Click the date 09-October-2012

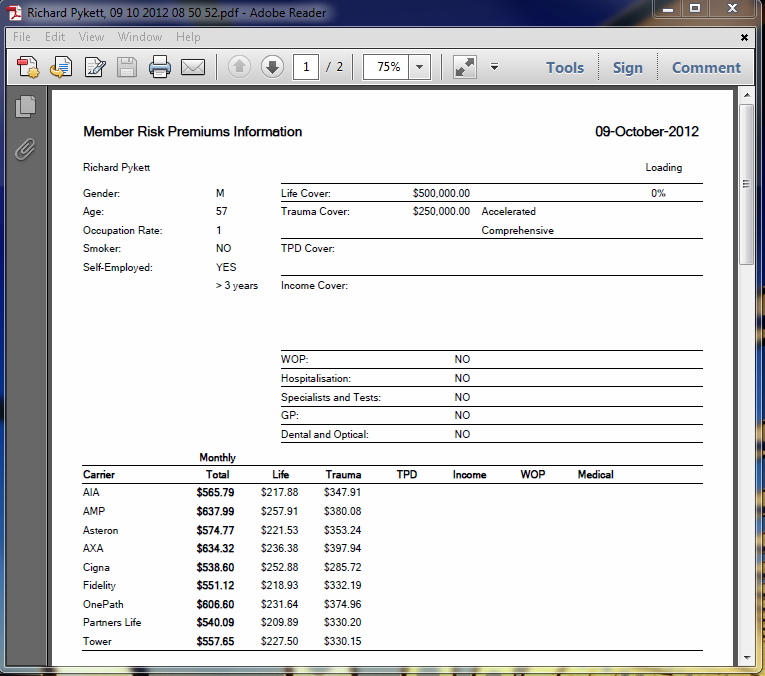click(646, 132)
